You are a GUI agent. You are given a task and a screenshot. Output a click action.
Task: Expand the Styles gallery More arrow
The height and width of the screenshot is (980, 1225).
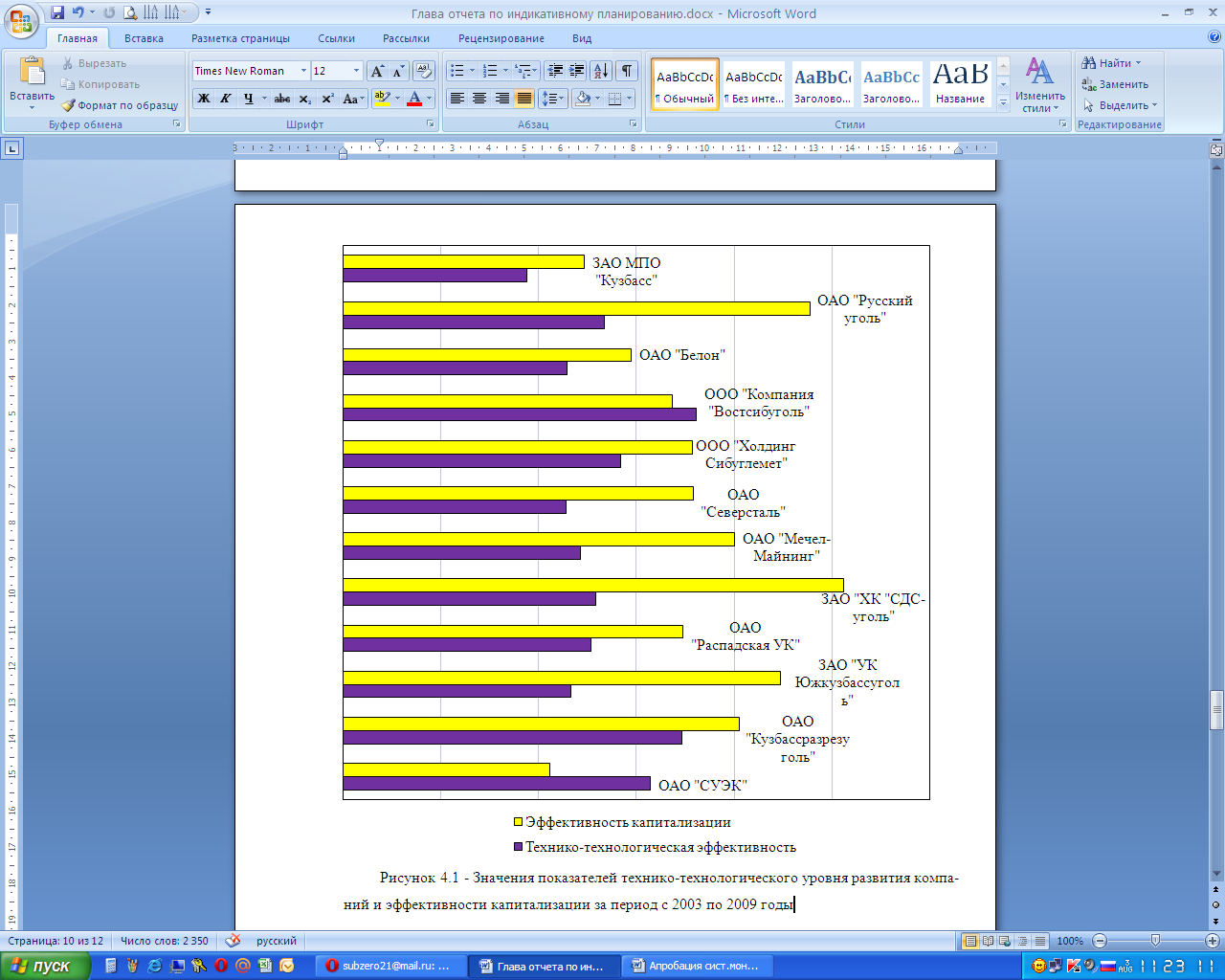click(1003, 103)
